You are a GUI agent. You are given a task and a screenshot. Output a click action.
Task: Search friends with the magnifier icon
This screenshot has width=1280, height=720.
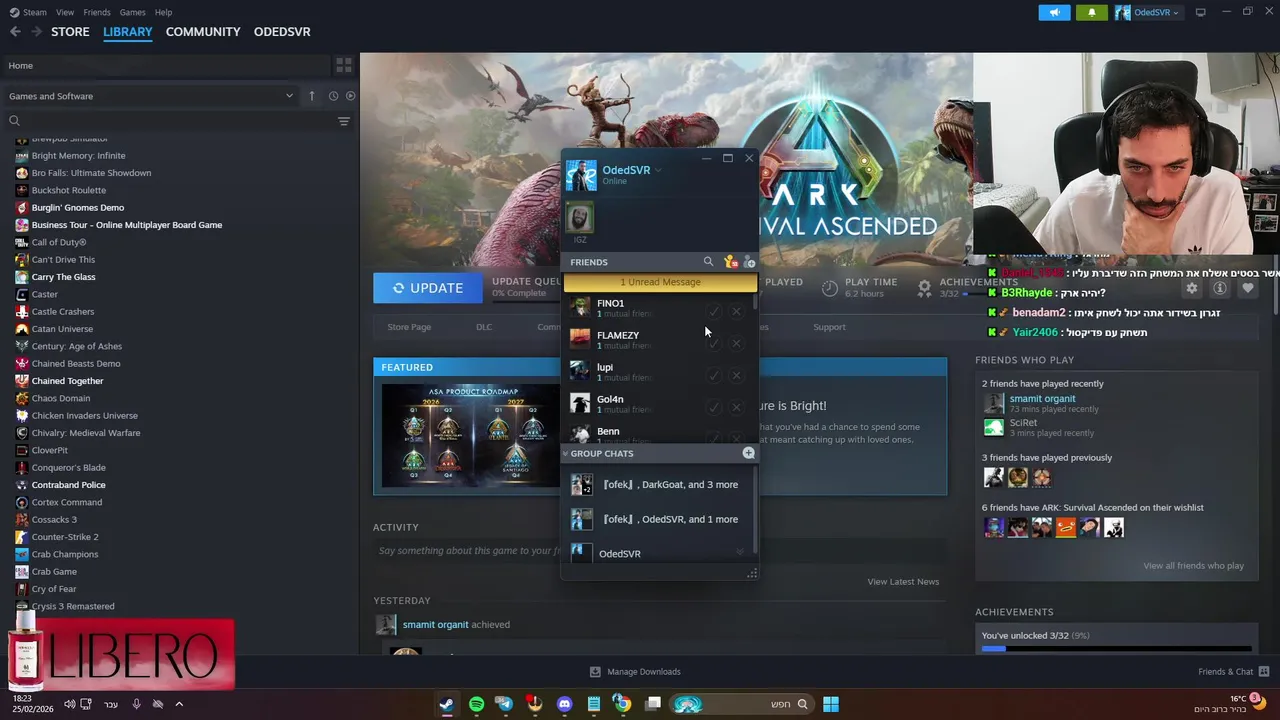708,262
